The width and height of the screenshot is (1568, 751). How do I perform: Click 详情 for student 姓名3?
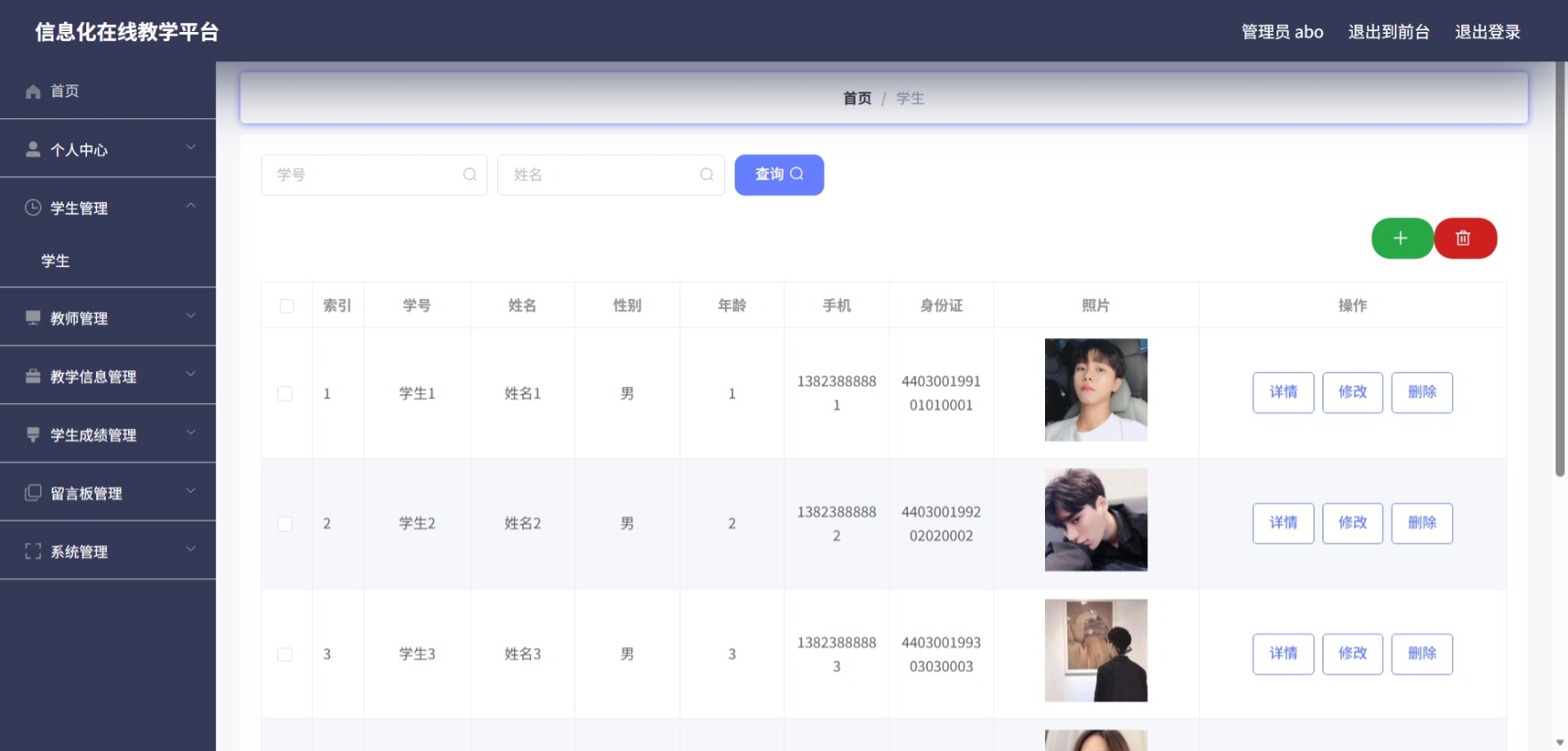(1283, 654)
